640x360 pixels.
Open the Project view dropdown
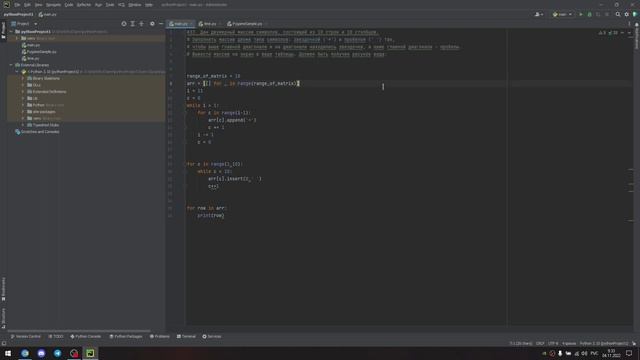(x=24, y=24)
